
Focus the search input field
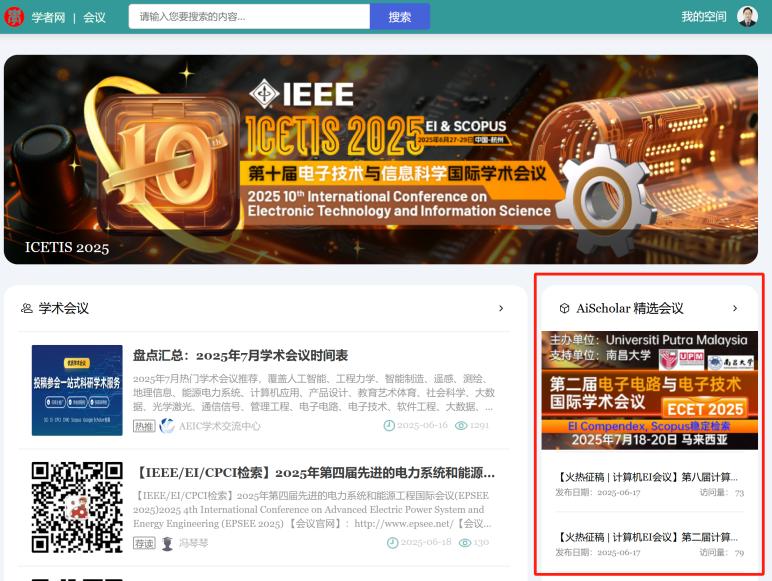point(249,17)
